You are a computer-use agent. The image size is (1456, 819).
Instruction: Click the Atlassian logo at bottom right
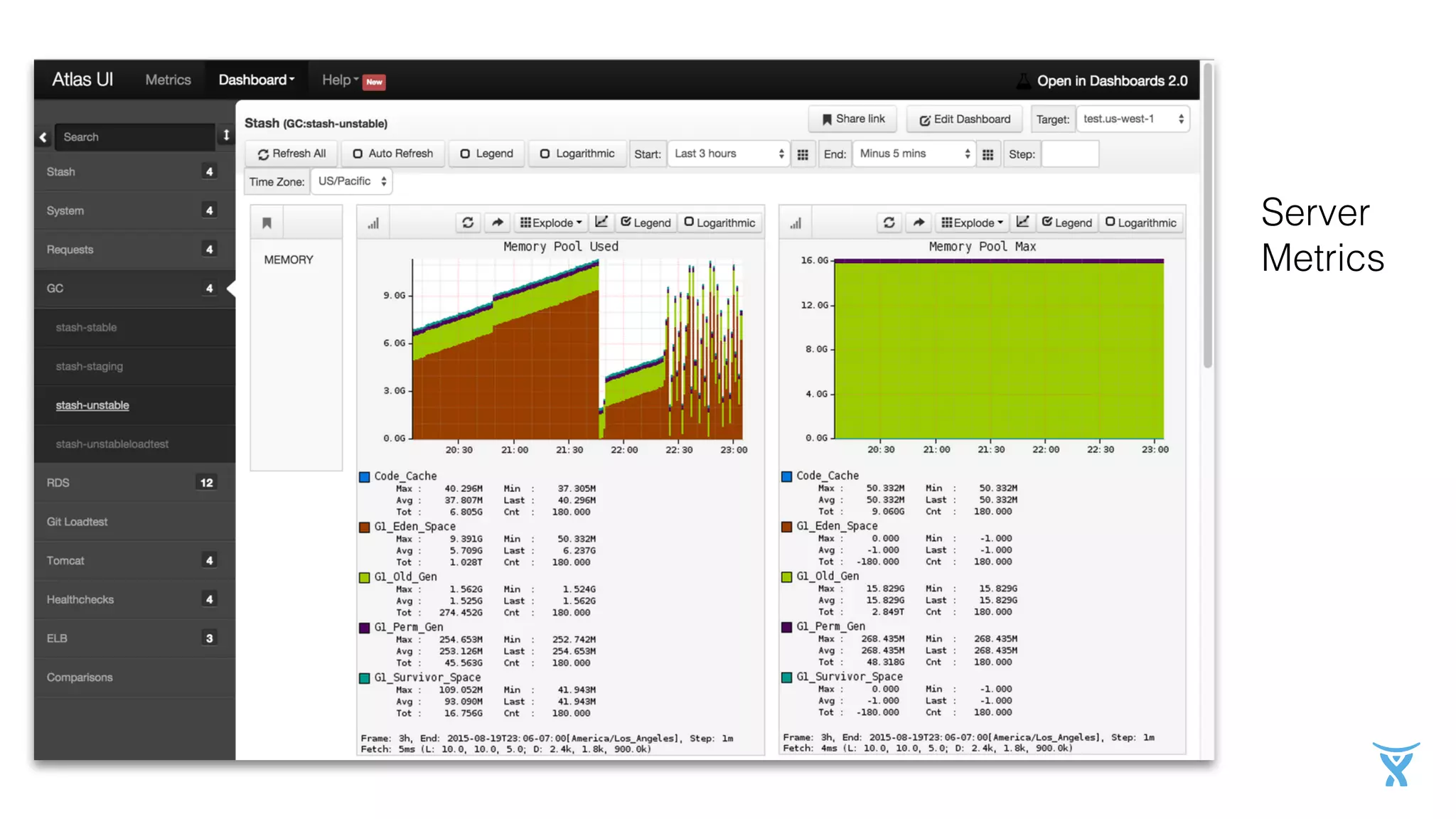point(1396,764)
